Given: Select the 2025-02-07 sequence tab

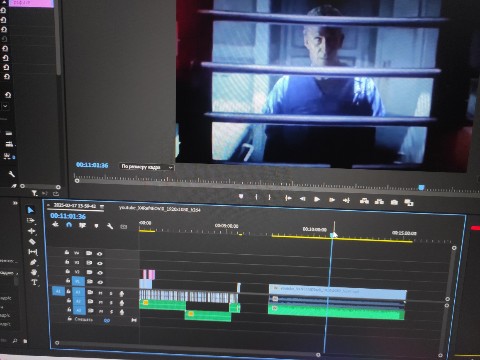Looking at the screenshot, I should [75, 206].
